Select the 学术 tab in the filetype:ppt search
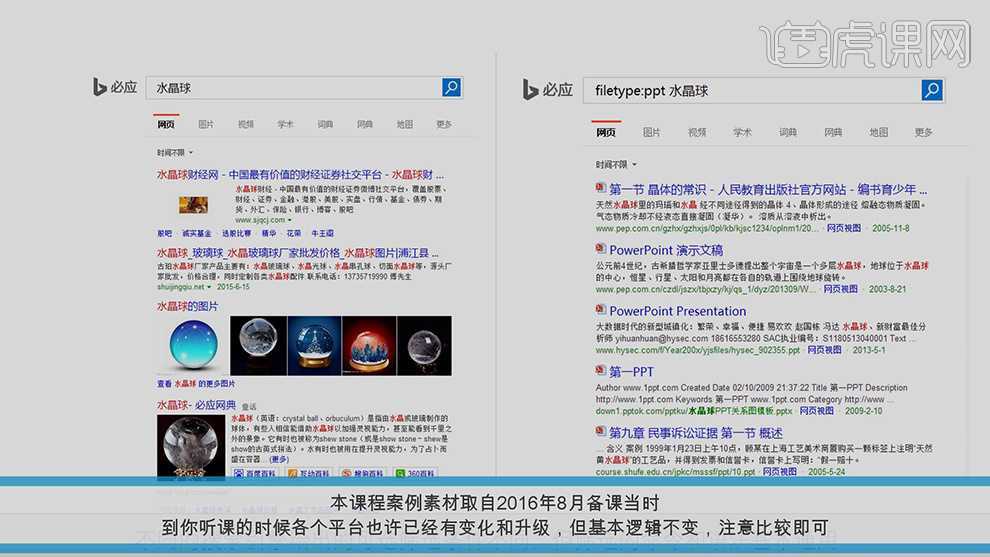Screen dimensions: 990x557 (x=742, y=132)
